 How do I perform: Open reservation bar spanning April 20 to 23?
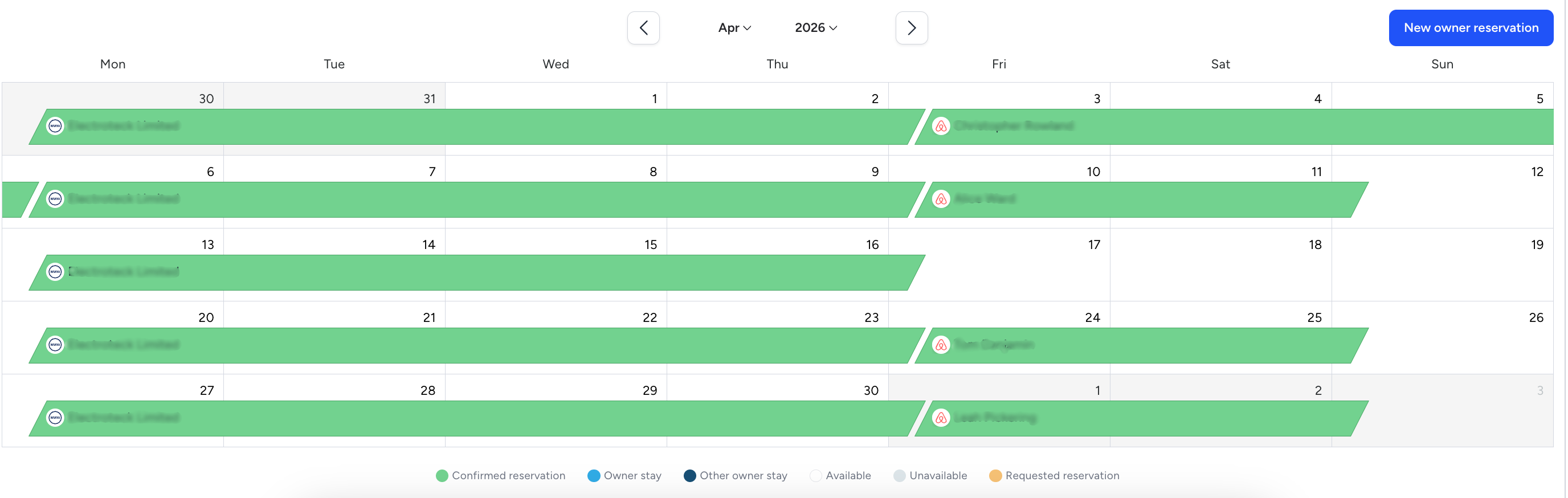pos(476,345)
